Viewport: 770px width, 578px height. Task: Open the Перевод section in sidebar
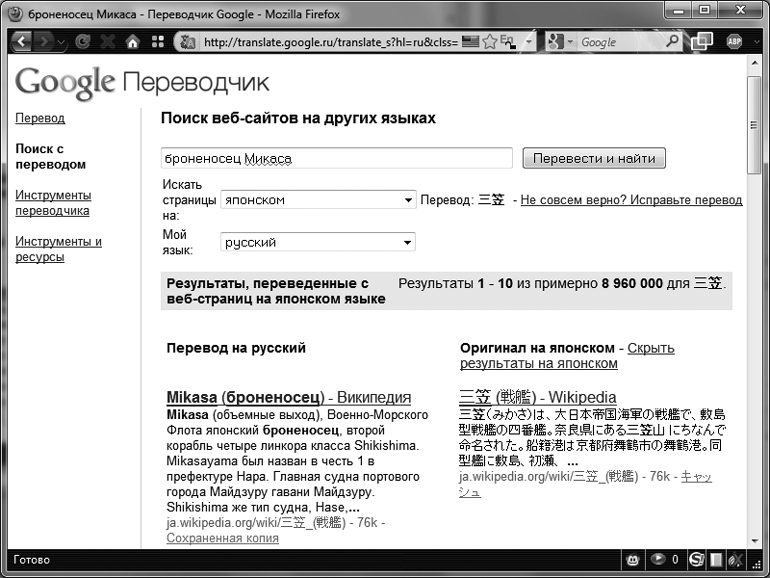pyautogui.click(x=40, y=118)
